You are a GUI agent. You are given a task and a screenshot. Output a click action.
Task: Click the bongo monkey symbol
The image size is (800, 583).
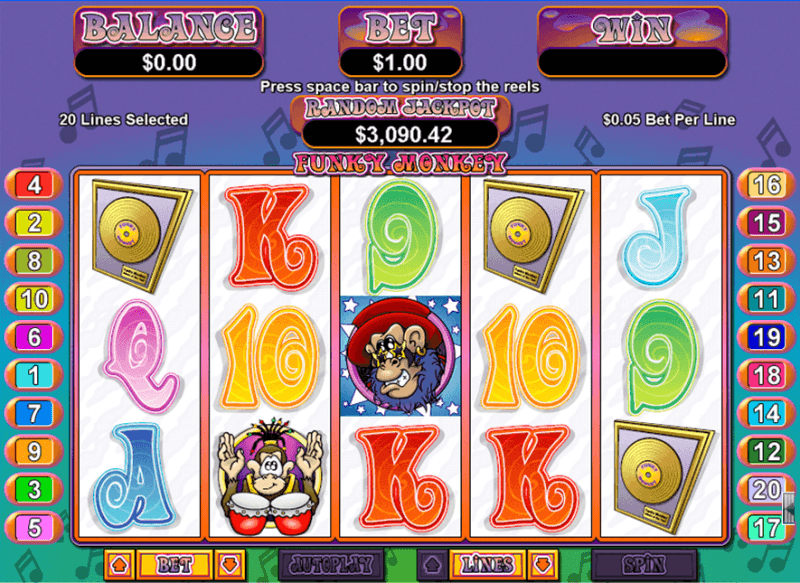[269, 476]
